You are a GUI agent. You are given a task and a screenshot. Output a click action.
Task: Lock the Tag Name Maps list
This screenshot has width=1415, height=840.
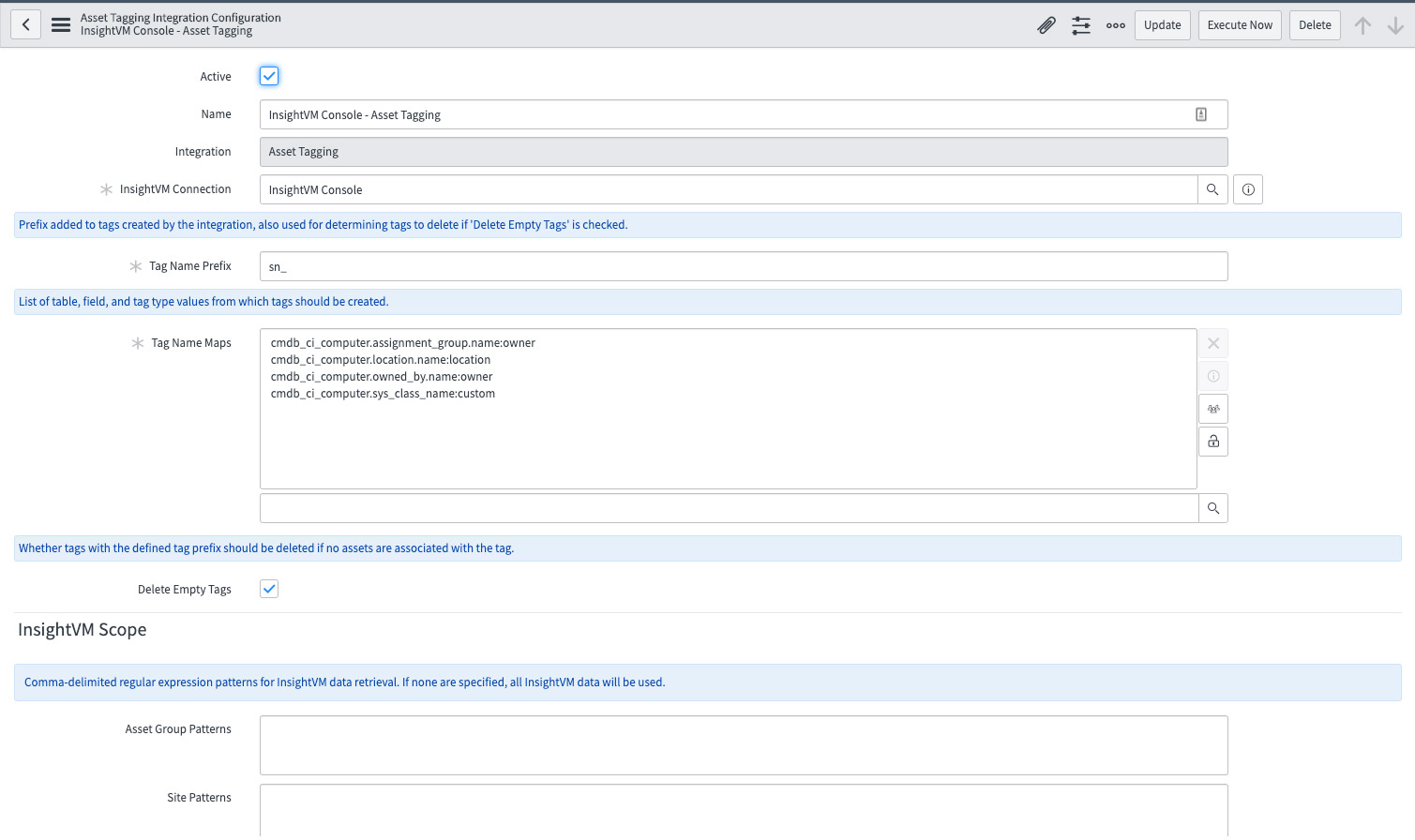tap(1213, 442)
